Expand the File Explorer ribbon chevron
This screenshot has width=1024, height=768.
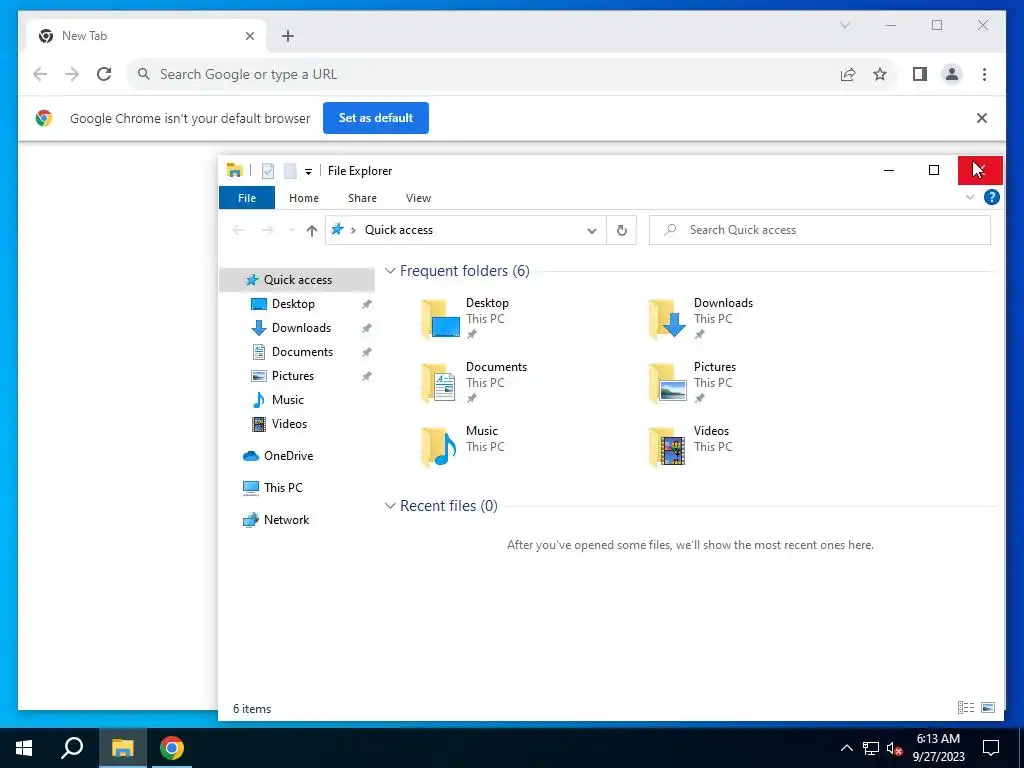click(970, 197)
